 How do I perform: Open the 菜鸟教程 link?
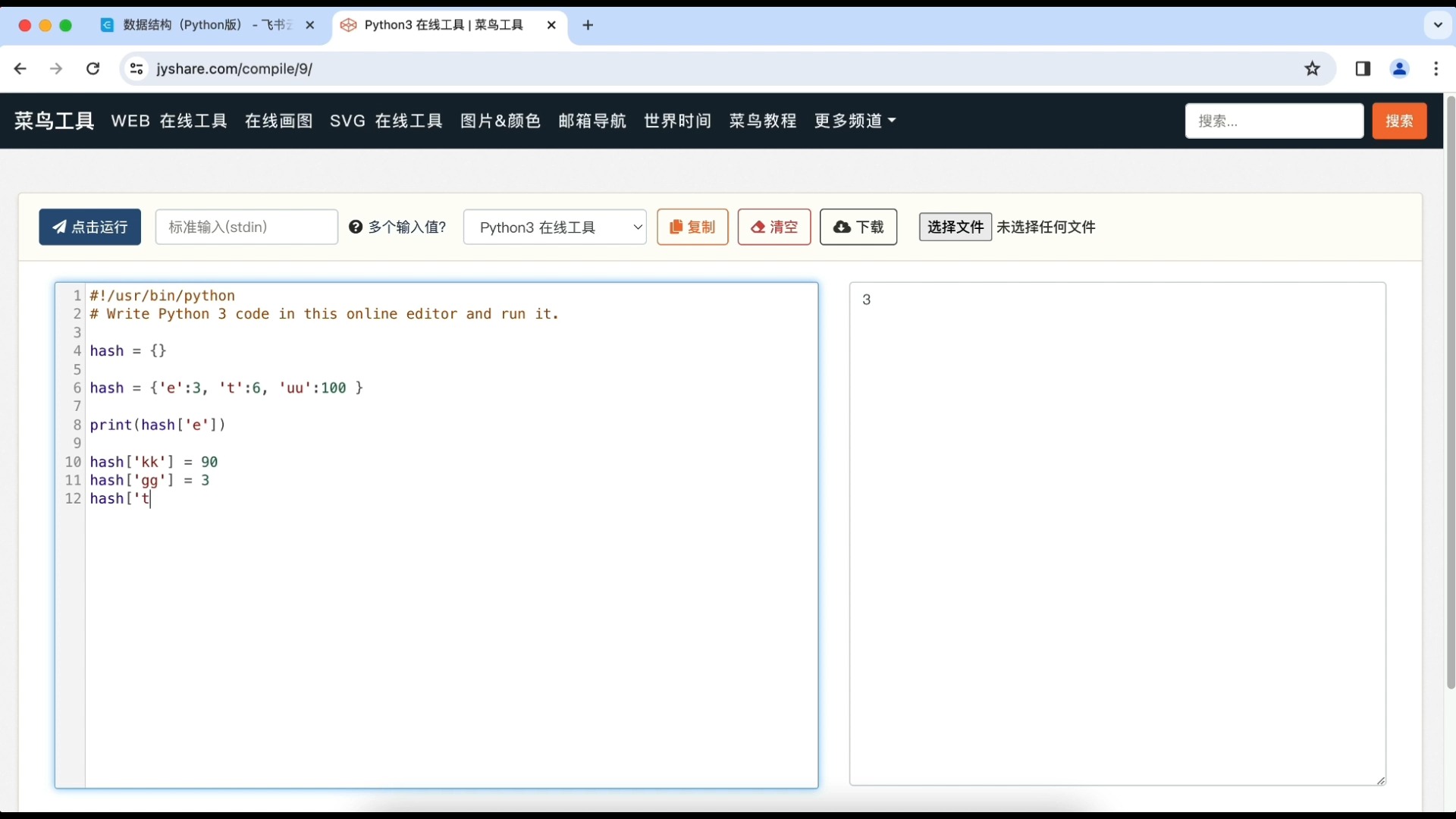click(763, 121)
